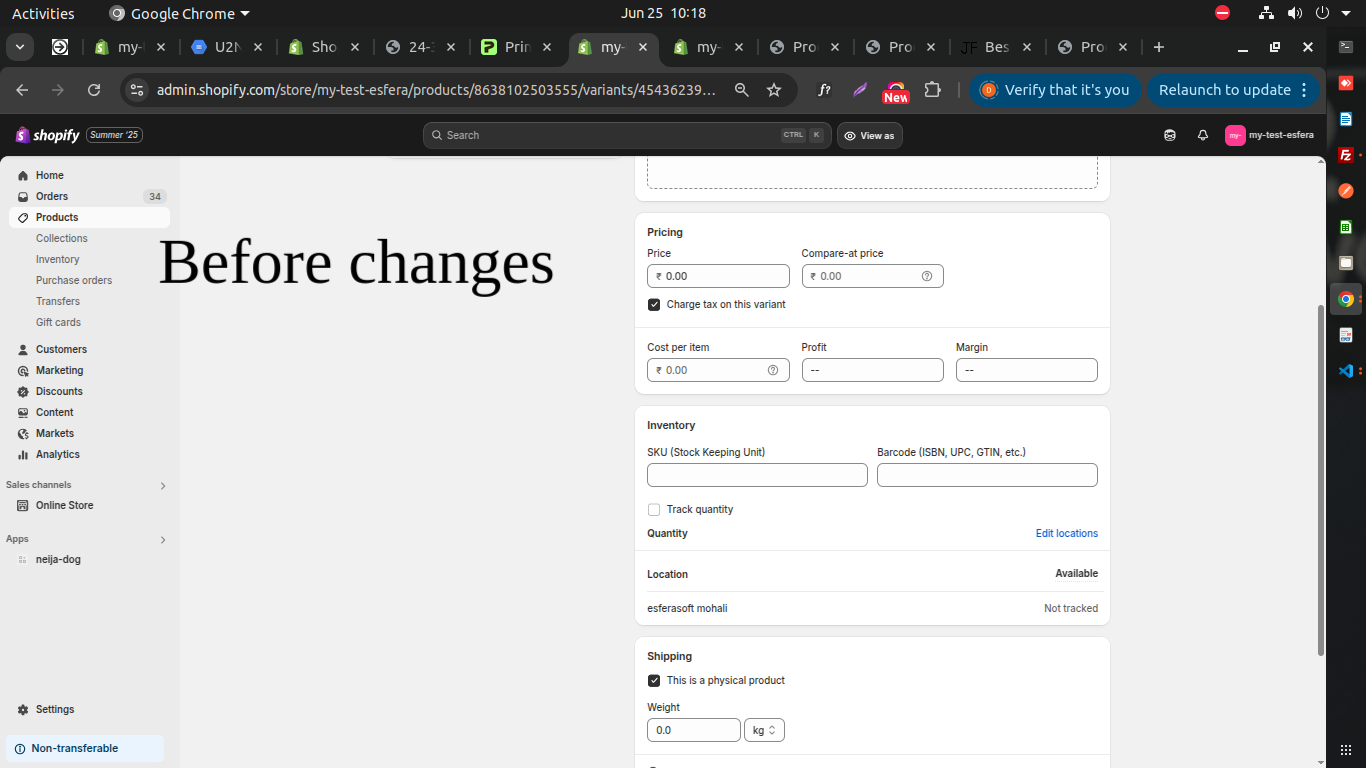This screenshot has height=768, width=1366.
Task: Open Visual Studio Code from the dock
Action: point(1346,371)
